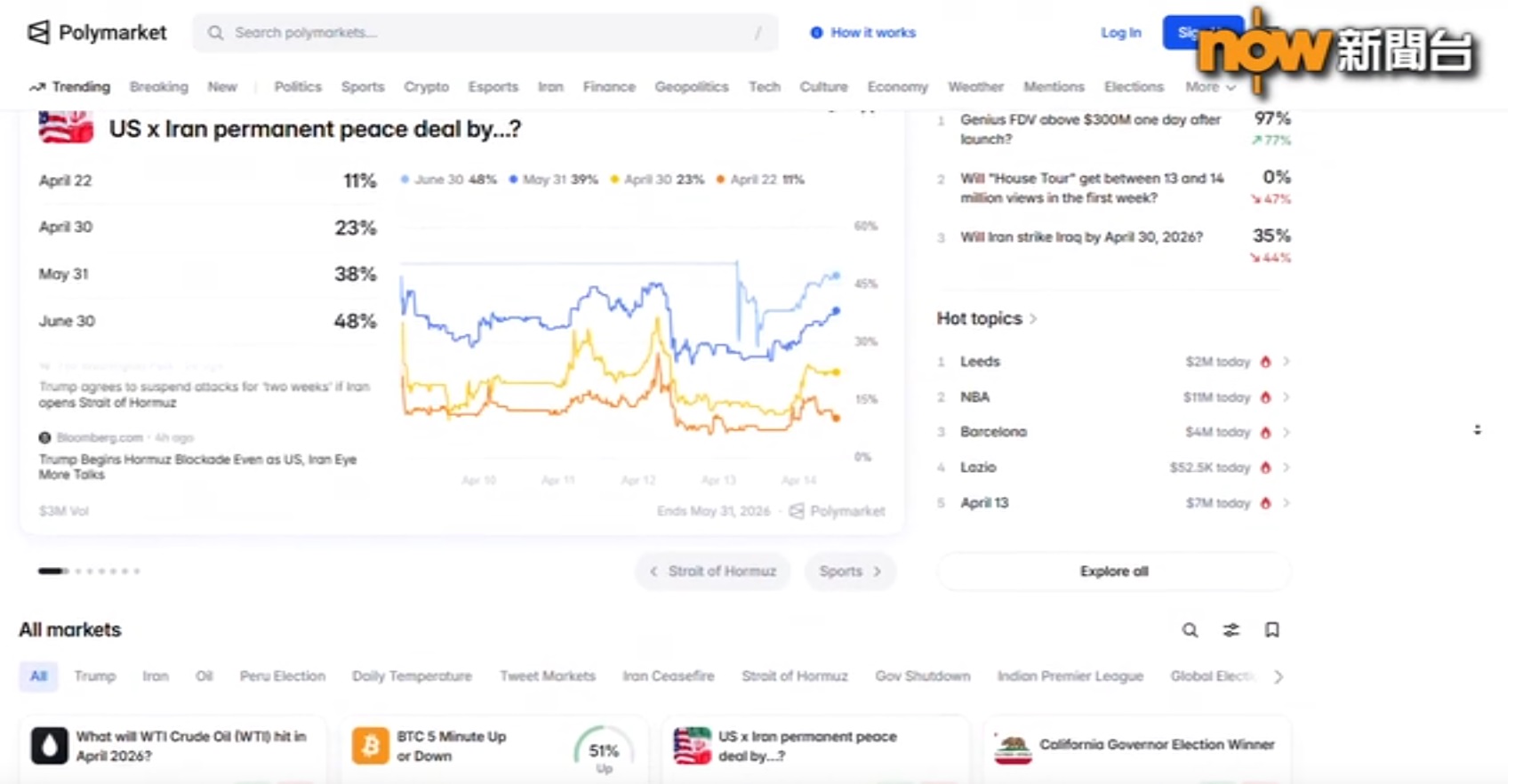This screenshot has width=1515, height=784.
Task: Click the California flag market icon
Action: [1013, 747]
